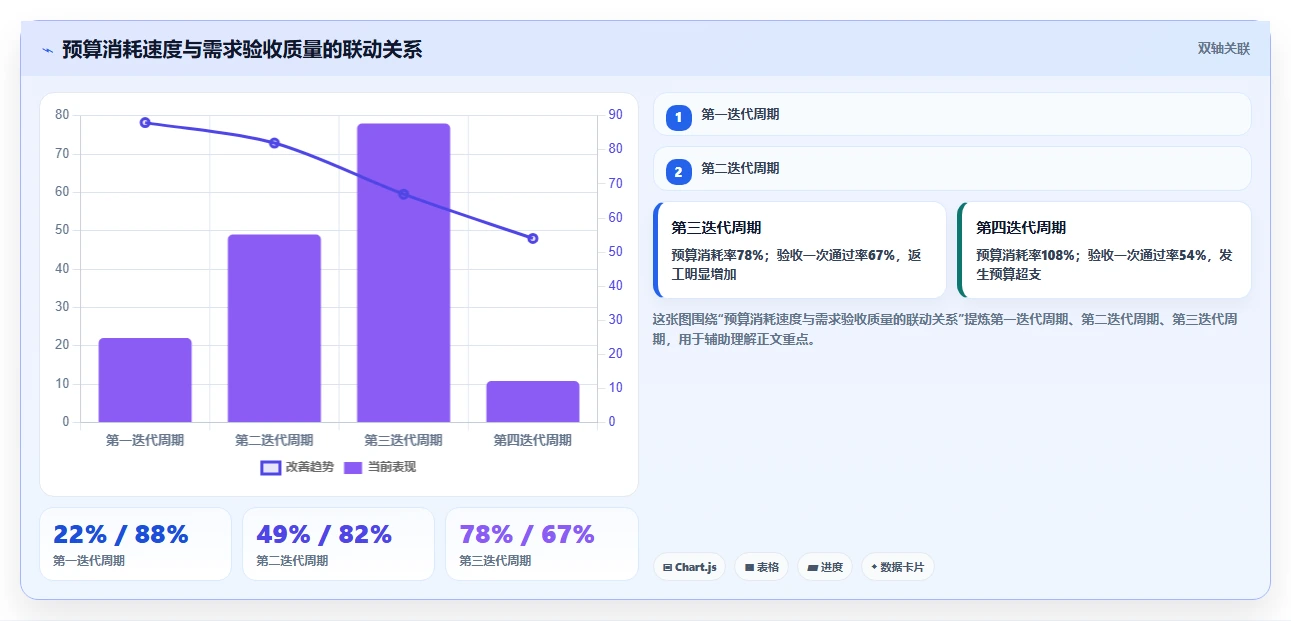Click the 表格 tag chip
The image size is (1291, 621).
tap(762, 567)
